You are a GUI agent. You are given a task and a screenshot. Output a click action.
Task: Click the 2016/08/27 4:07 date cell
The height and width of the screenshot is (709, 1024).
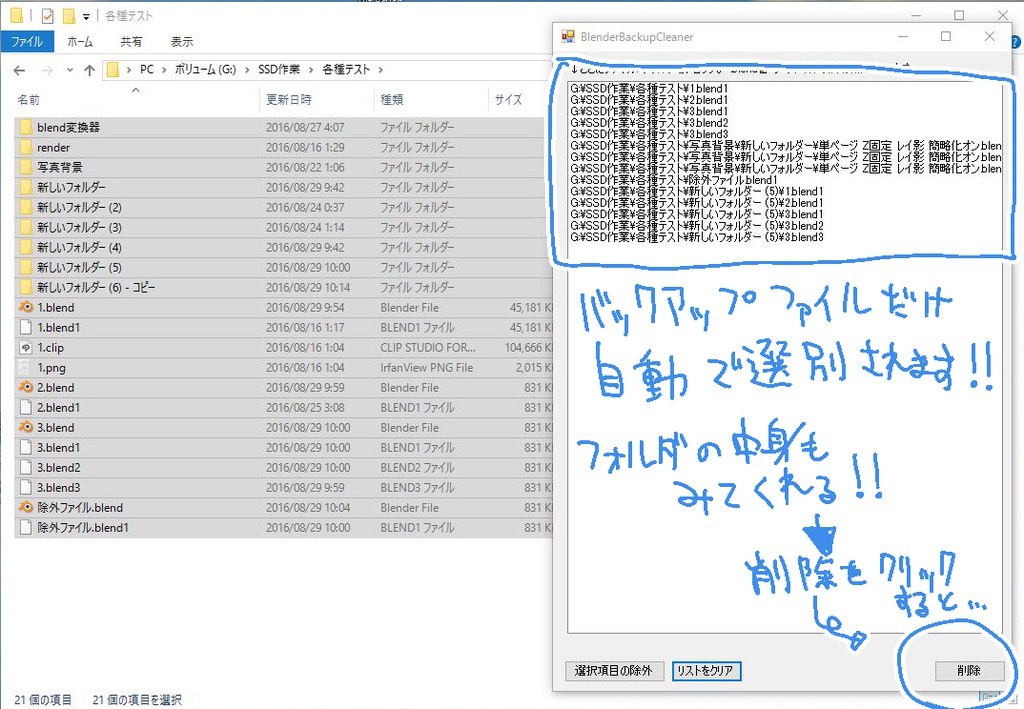click(x=305, y=127)
